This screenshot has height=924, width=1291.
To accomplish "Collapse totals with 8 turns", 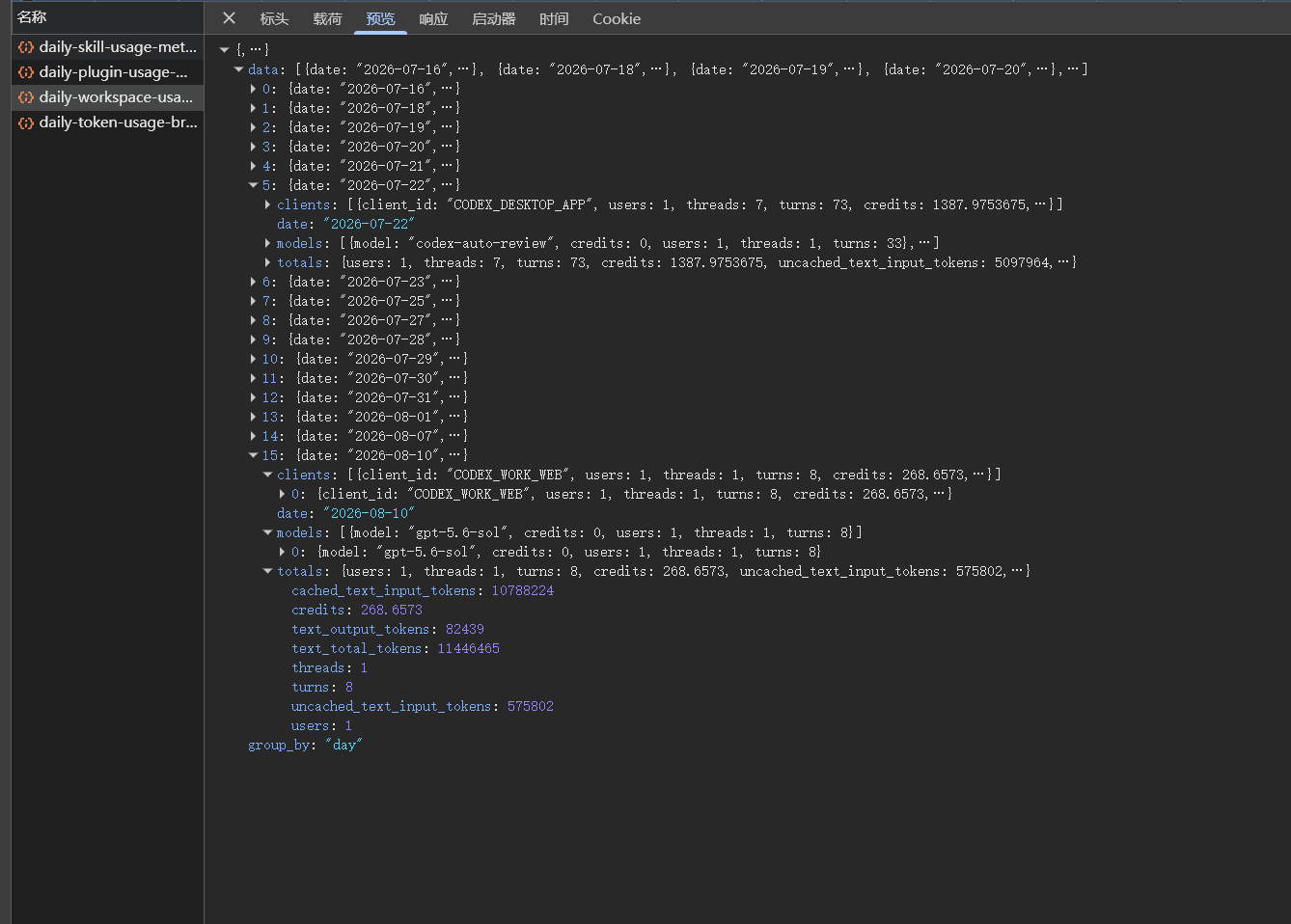I will coord(268,571).
